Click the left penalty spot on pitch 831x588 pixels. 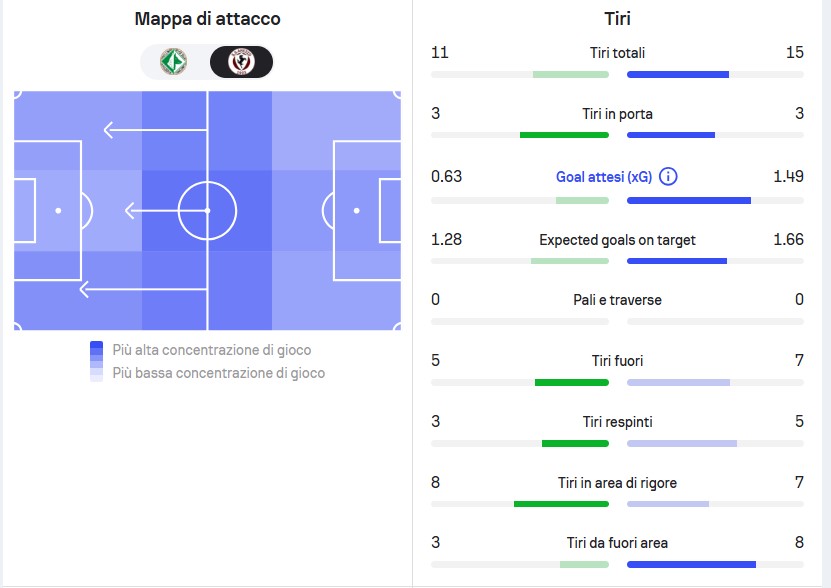click(58, 210)
